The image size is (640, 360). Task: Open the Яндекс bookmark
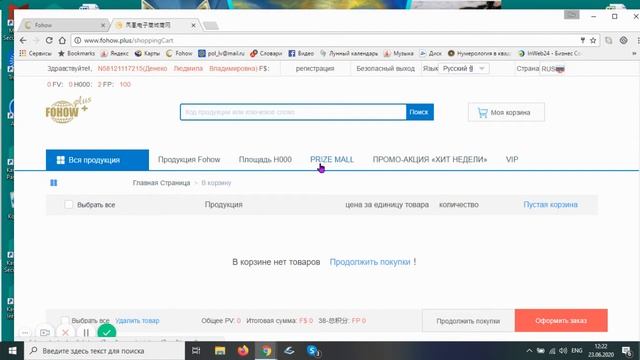115,53
